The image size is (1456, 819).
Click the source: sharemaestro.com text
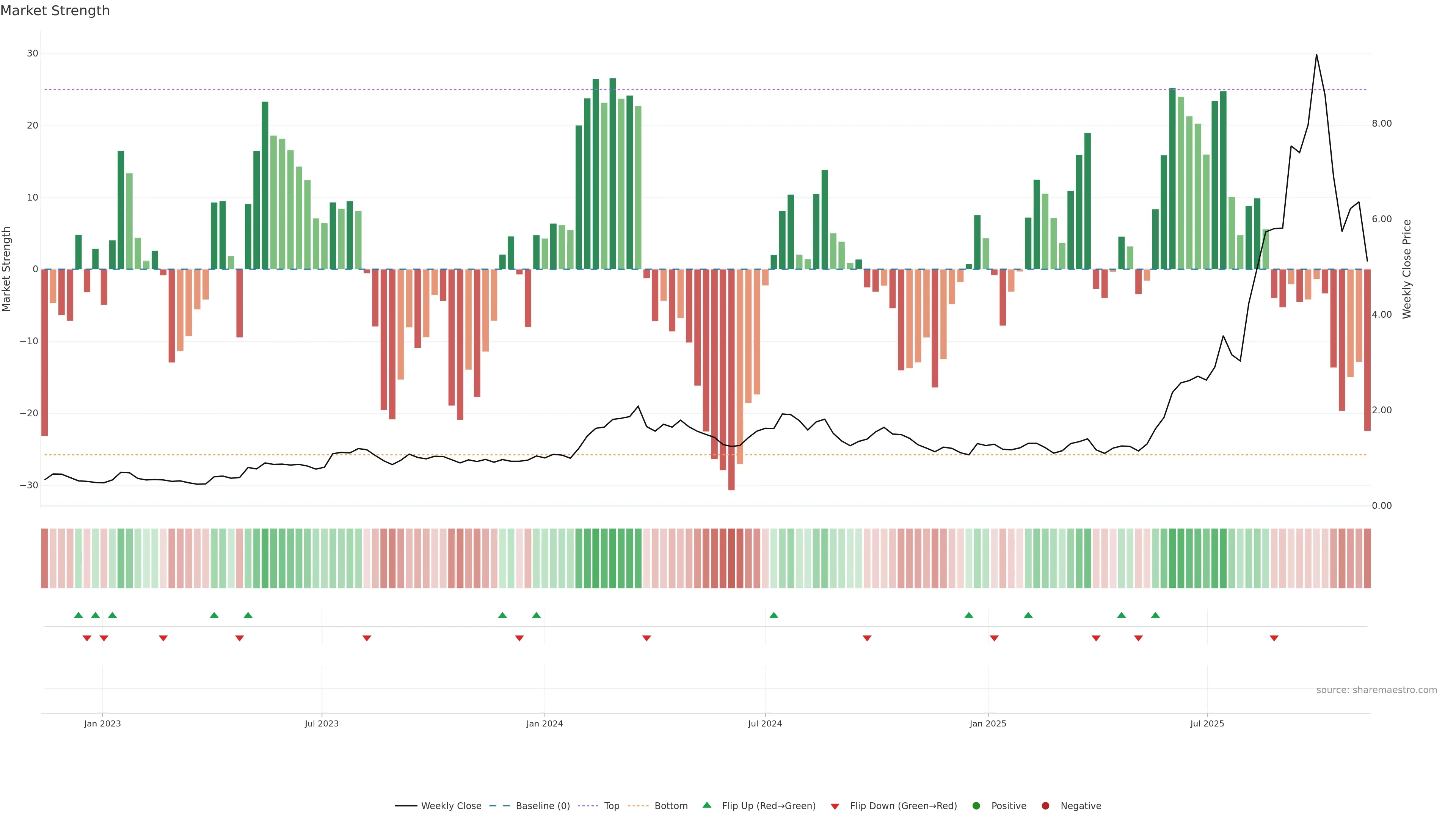click(1376, 690)
